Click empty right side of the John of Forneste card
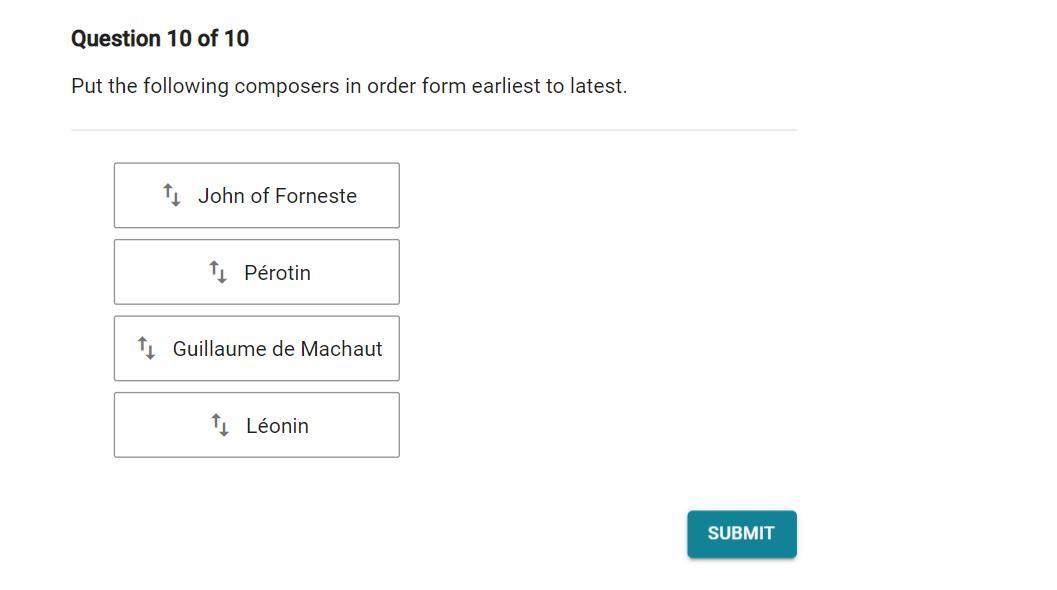Image resolution: width=1057 pixels, height=590 pixels. (378, 196)
